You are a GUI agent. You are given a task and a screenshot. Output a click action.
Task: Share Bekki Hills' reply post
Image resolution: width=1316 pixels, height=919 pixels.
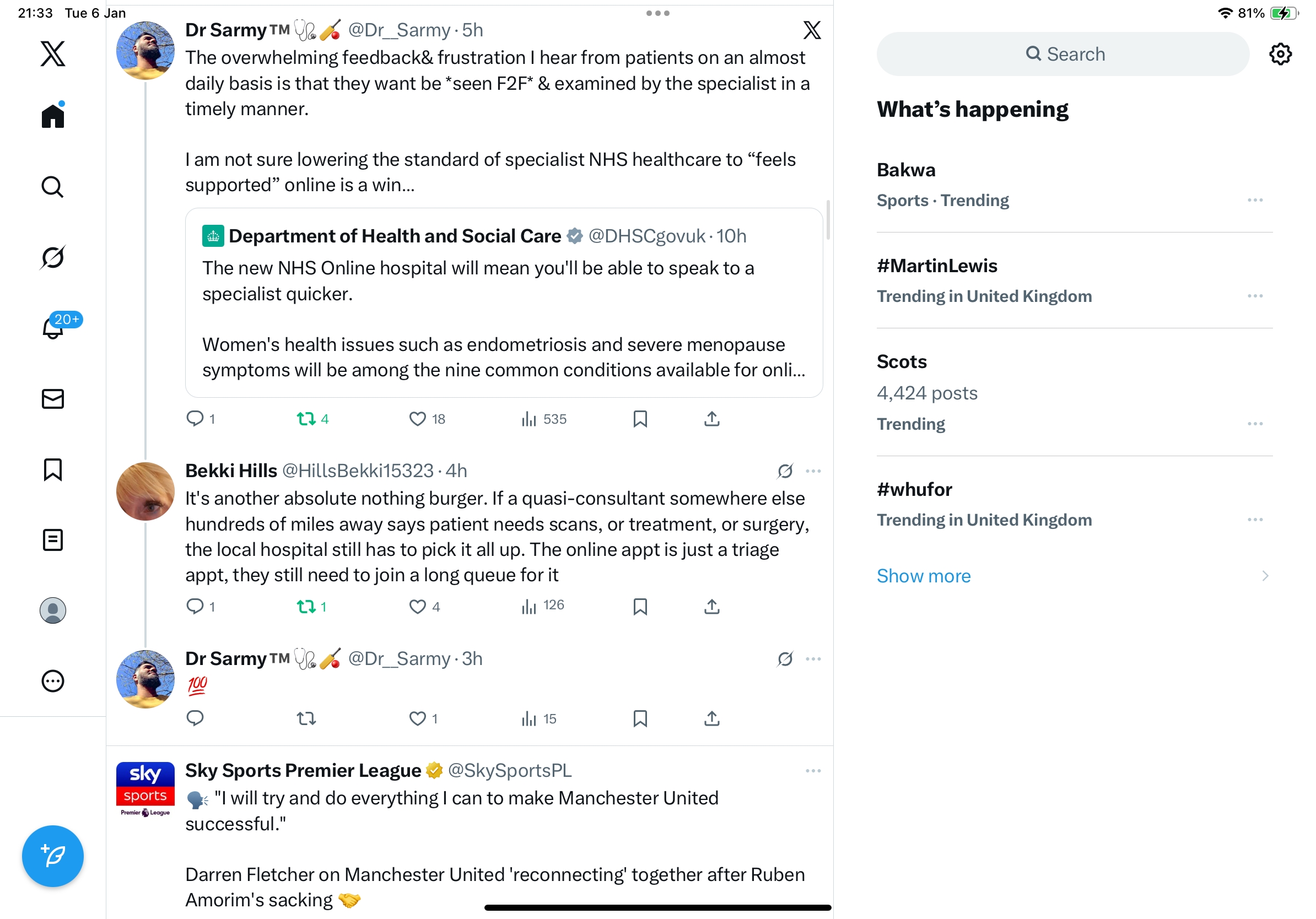pyautogui.click(x=711, y=606)
